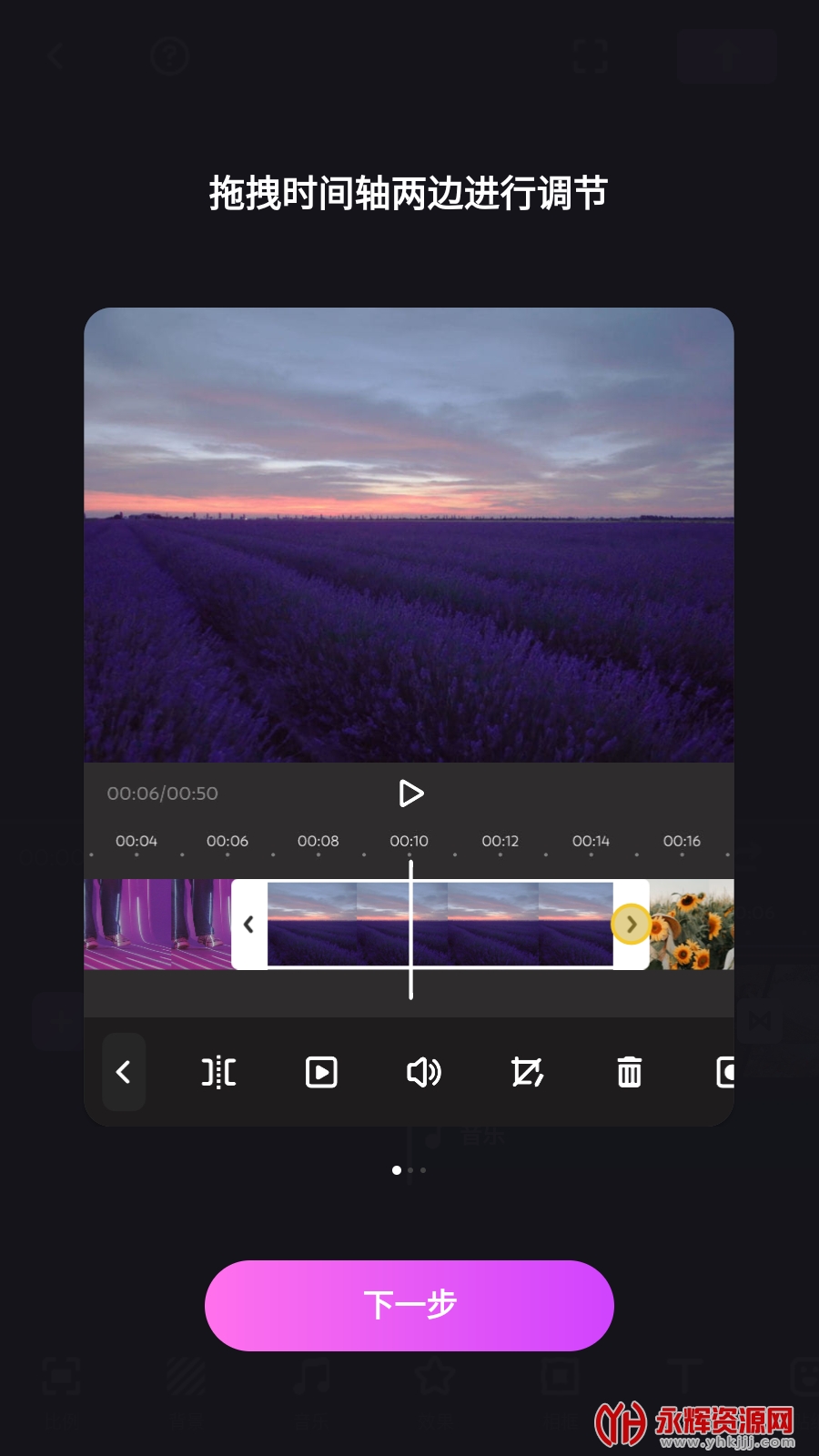
Task: Select the crop tool icon
Action: coord(527,1072)
